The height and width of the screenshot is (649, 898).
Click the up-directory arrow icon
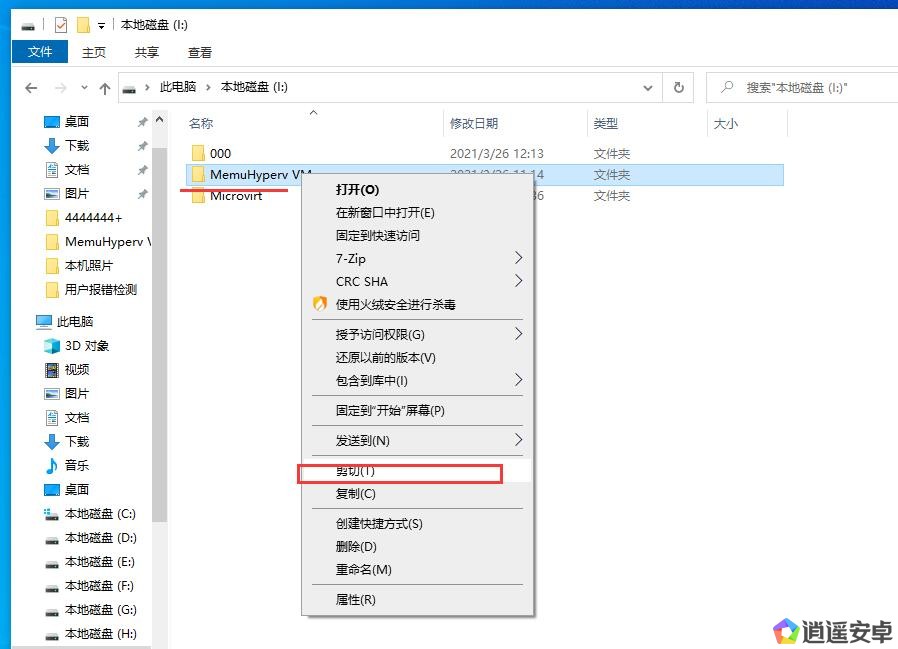click(105, 88)
